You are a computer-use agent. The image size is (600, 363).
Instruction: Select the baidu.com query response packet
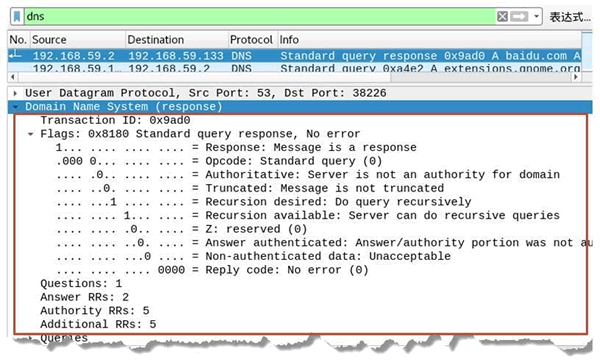tap(295, 56)
